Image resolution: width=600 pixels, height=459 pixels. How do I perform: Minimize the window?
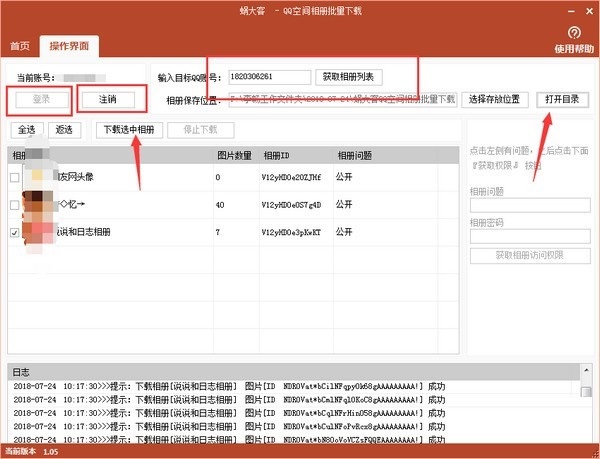point(571,11)
